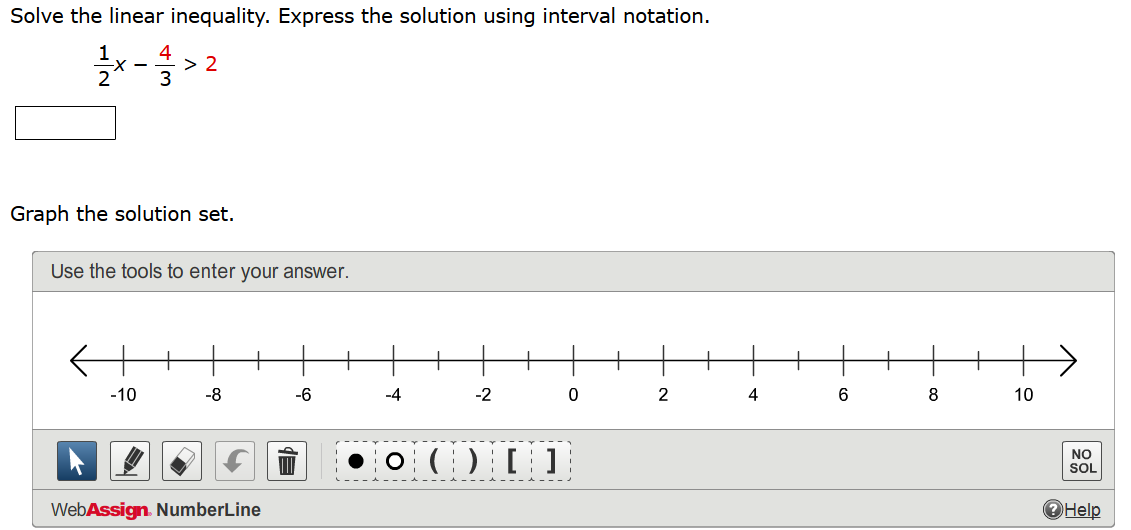The width and height of the screenshot is (1131, 530).
Task: Select the right square bracket endpoint
Action: 551,461
